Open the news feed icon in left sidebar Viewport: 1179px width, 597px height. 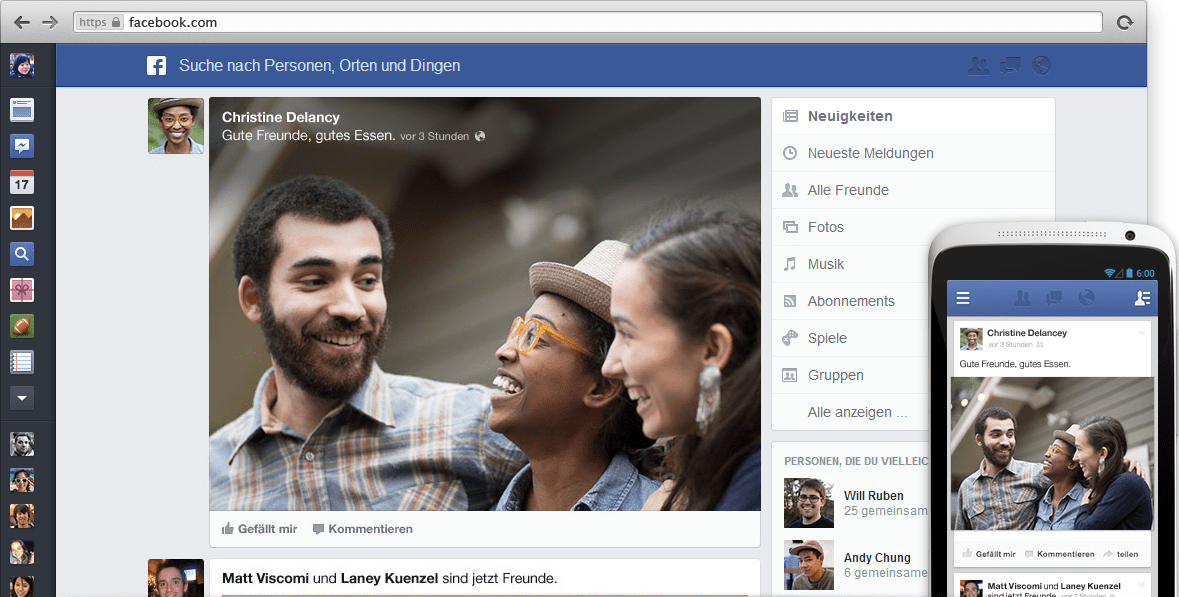click(x=22, y=110)
